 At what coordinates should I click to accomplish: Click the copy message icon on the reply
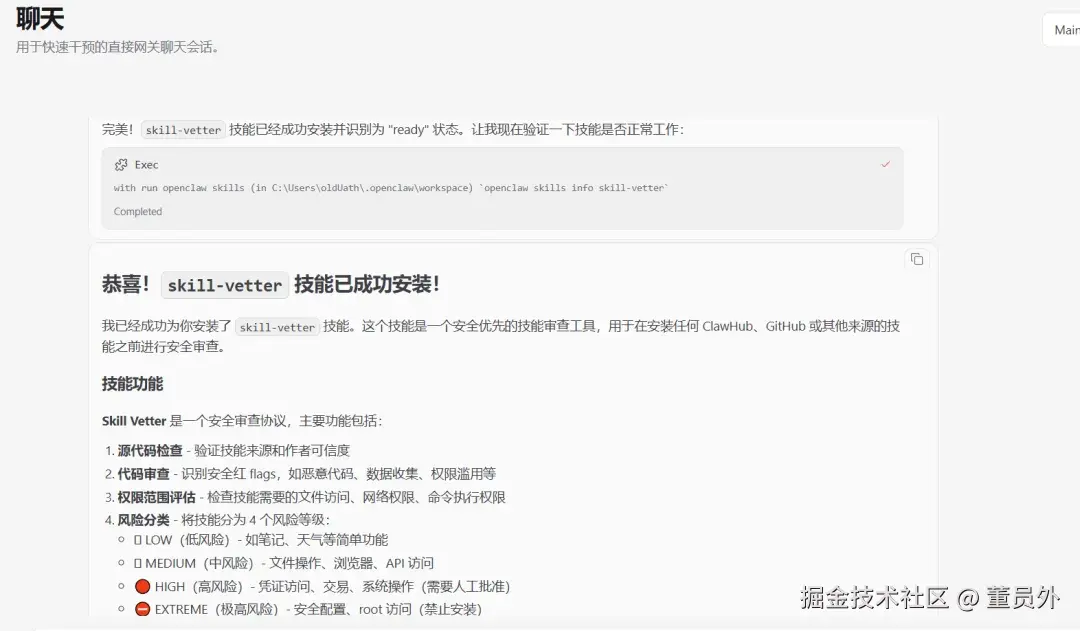pos(917,259)
